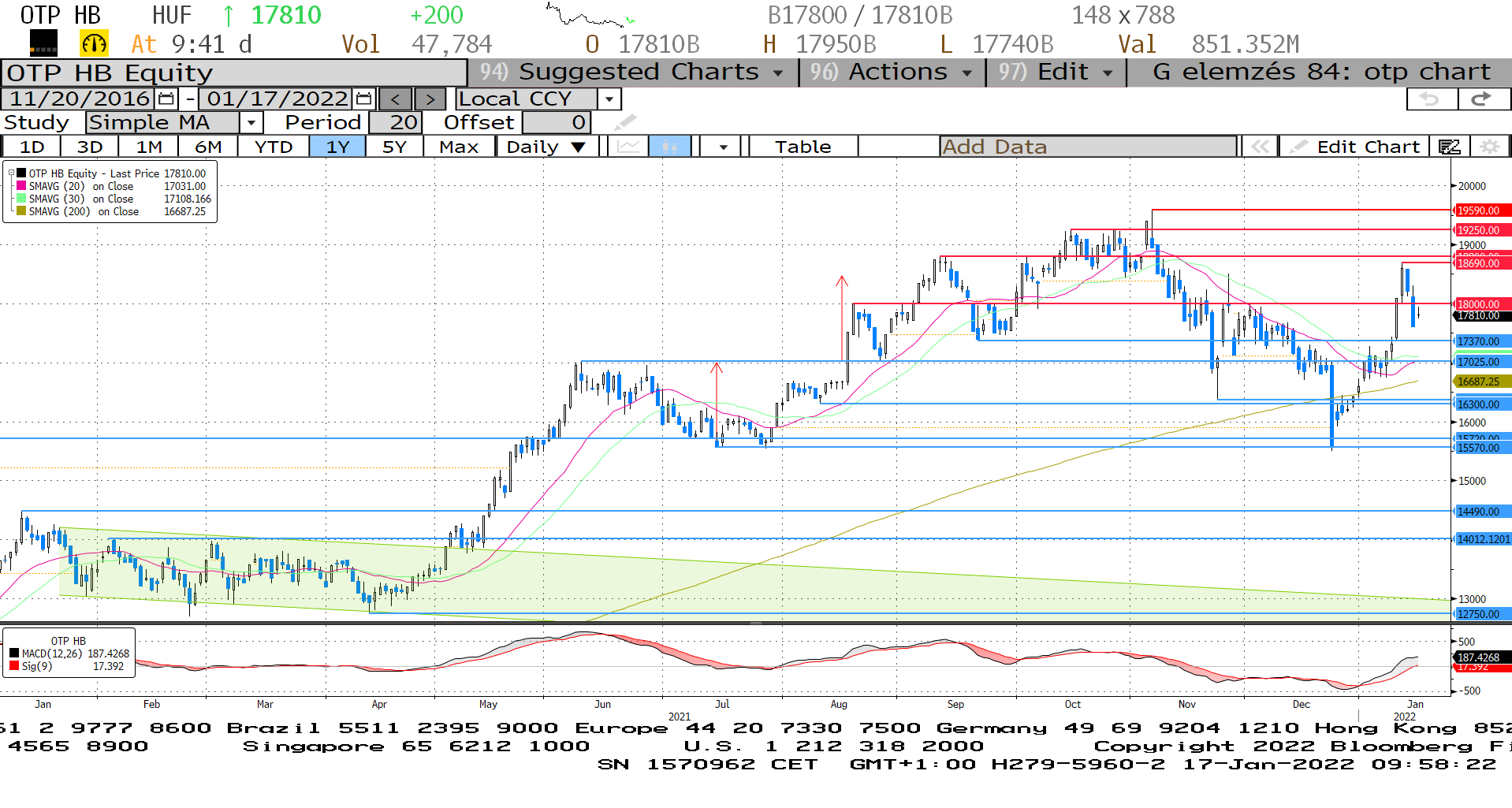
Task: Select the Max range tab
Action: tap(459, 147)
